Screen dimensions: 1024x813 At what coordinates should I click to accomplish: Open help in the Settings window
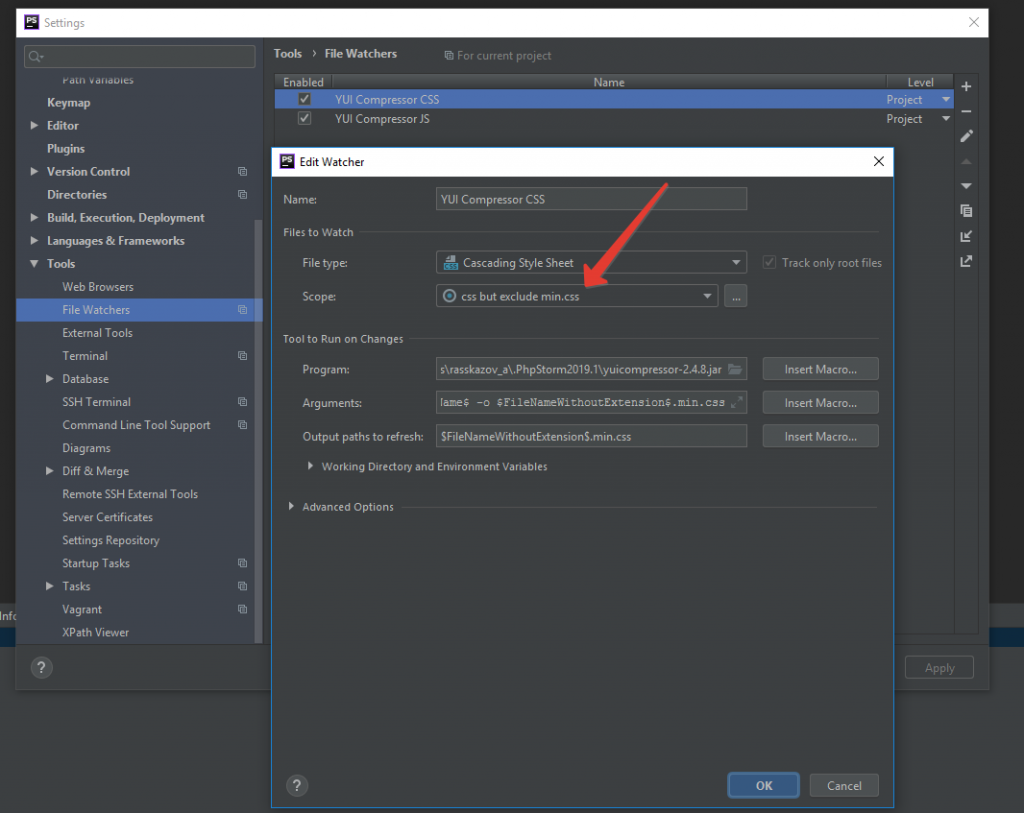41,667
